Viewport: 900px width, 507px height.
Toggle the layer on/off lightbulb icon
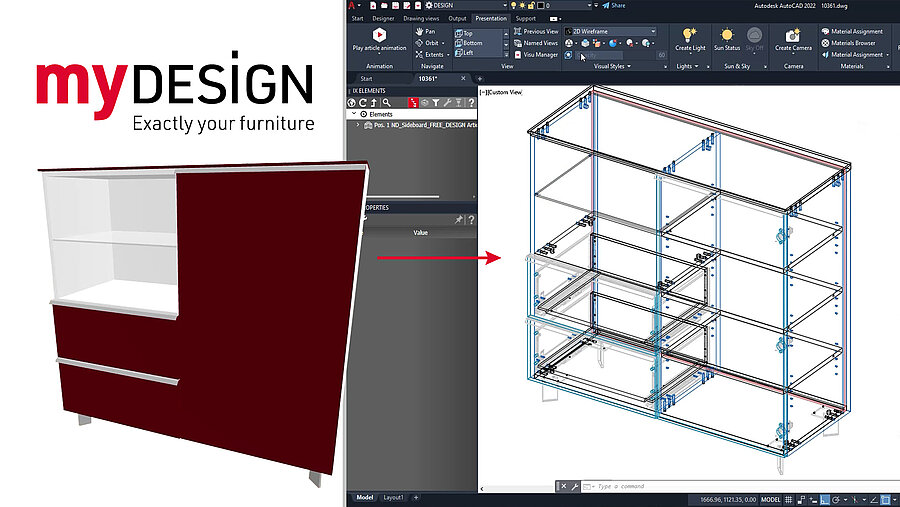(x=514, y=5)
